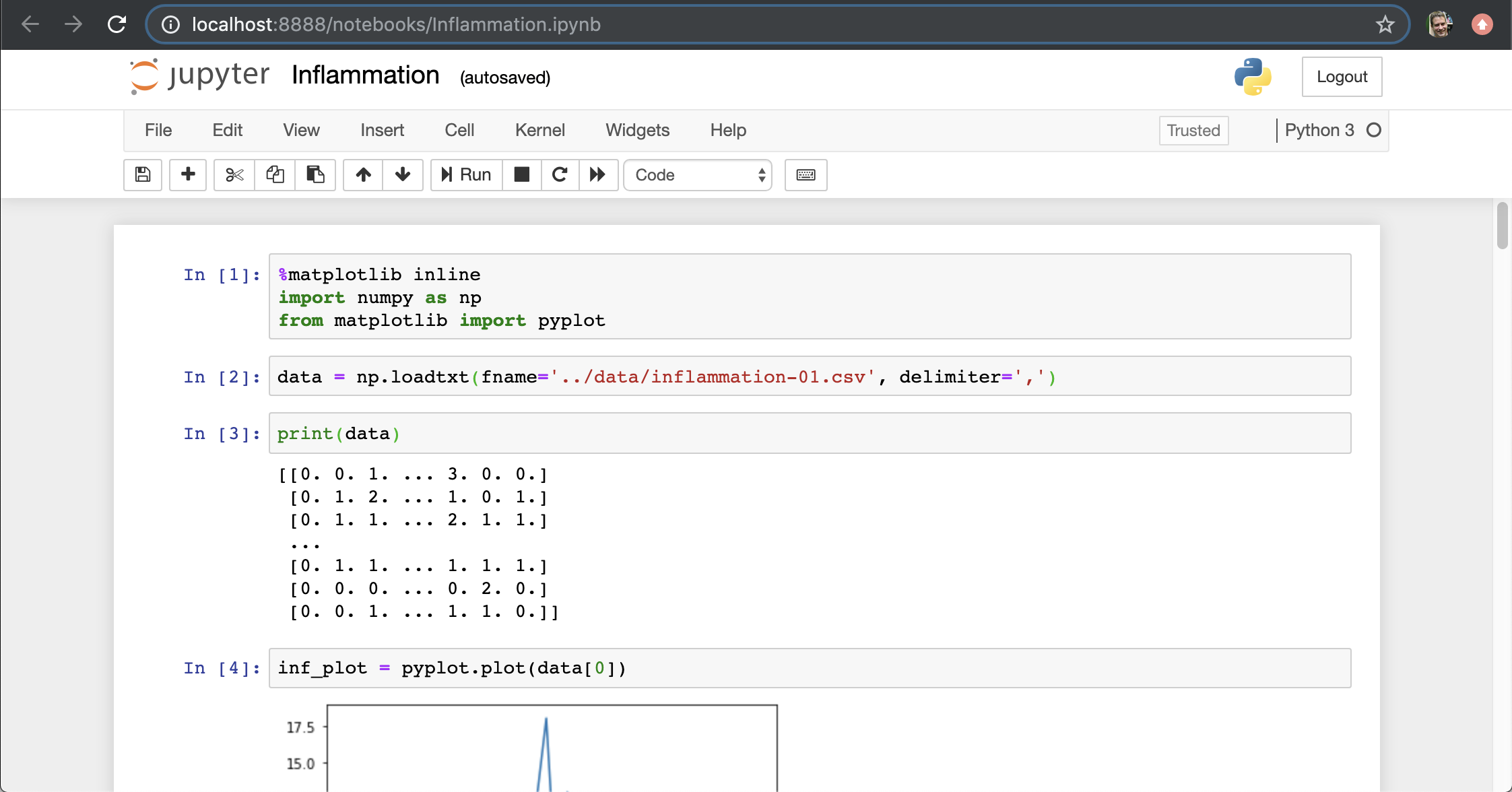Image resolution: width=1512 pixels, height=792 pixels.
Task: Toggle the Trusted notebook indicator
Action: (x=1193, y=131)
